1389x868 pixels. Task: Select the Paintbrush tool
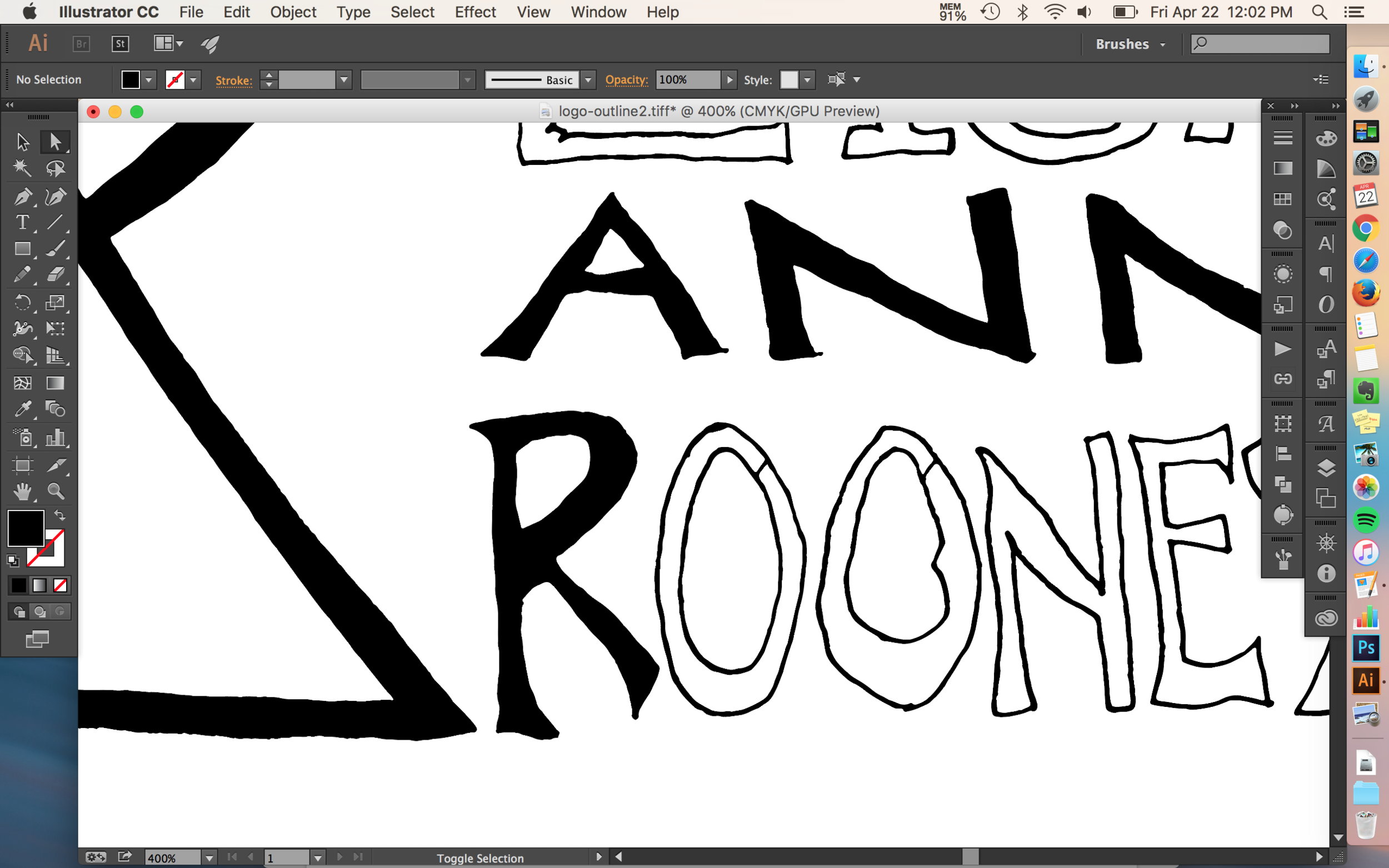click(x=55, y=249)
